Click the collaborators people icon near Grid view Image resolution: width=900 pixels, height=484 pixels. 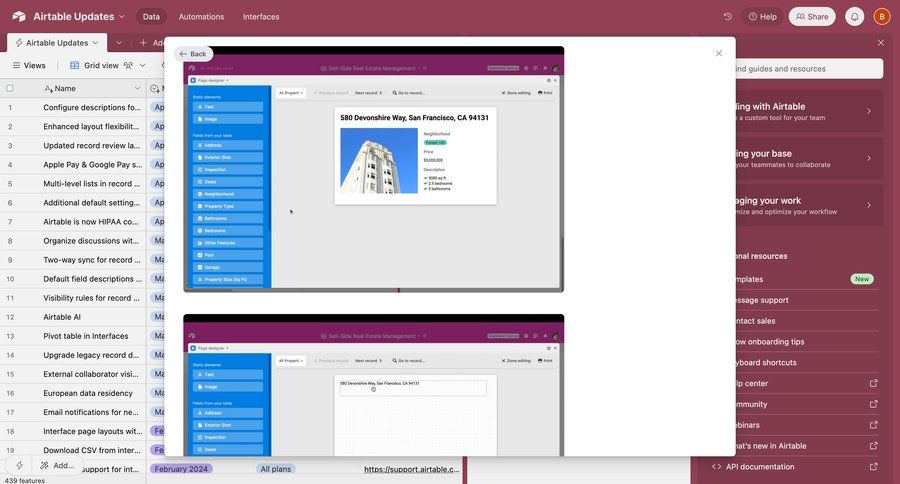[129, 65]
